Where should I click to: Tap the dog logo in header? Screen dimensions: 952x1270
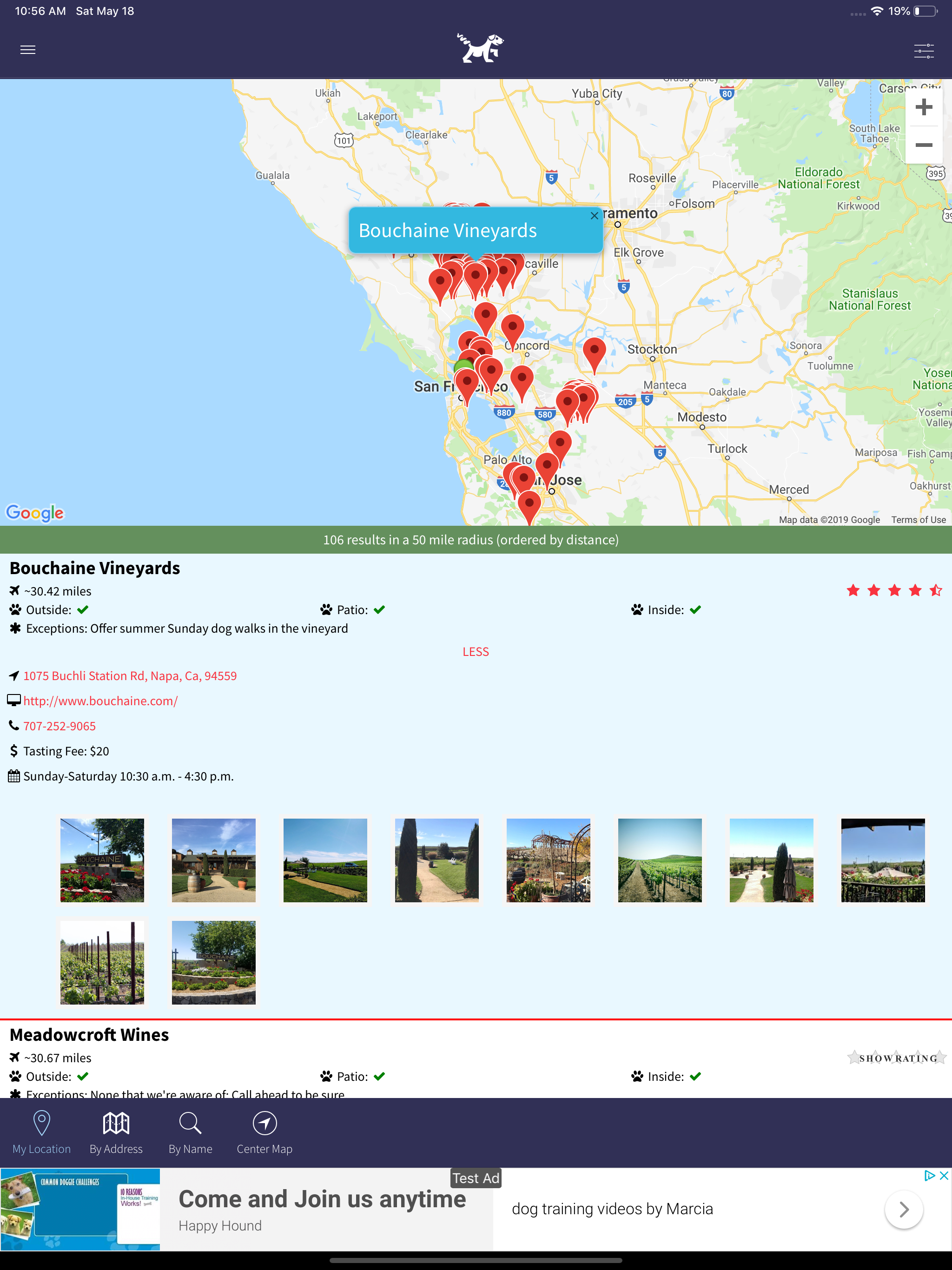click(480, 48)
